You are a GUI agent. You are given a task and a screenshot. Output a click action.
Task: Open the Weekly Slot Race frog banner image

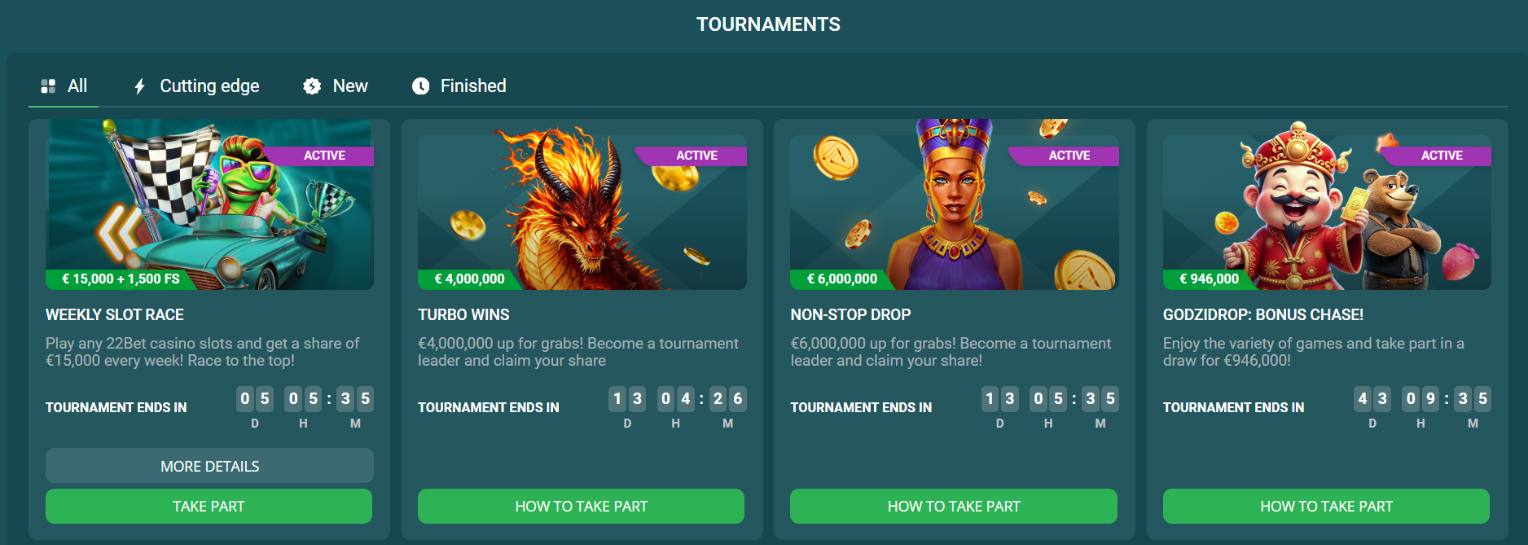pyautogui.click(x=209, y=205)
